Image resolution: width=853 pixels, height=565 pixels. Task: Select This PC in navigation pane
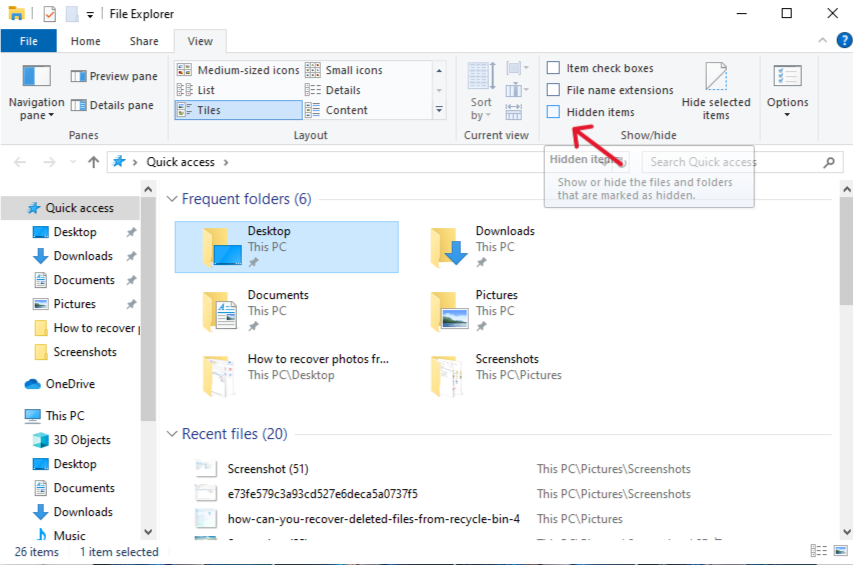(x=65, y=416)
